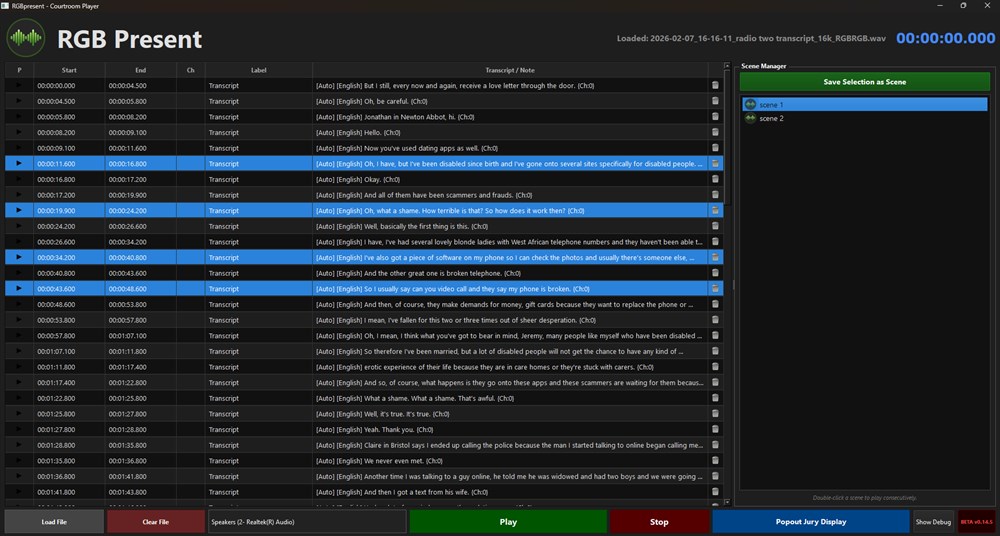The width and height of the screenshot is (1000, 536).
Task: Click the BETA v0.14.5 version button
Action: [x=976, y=521]
